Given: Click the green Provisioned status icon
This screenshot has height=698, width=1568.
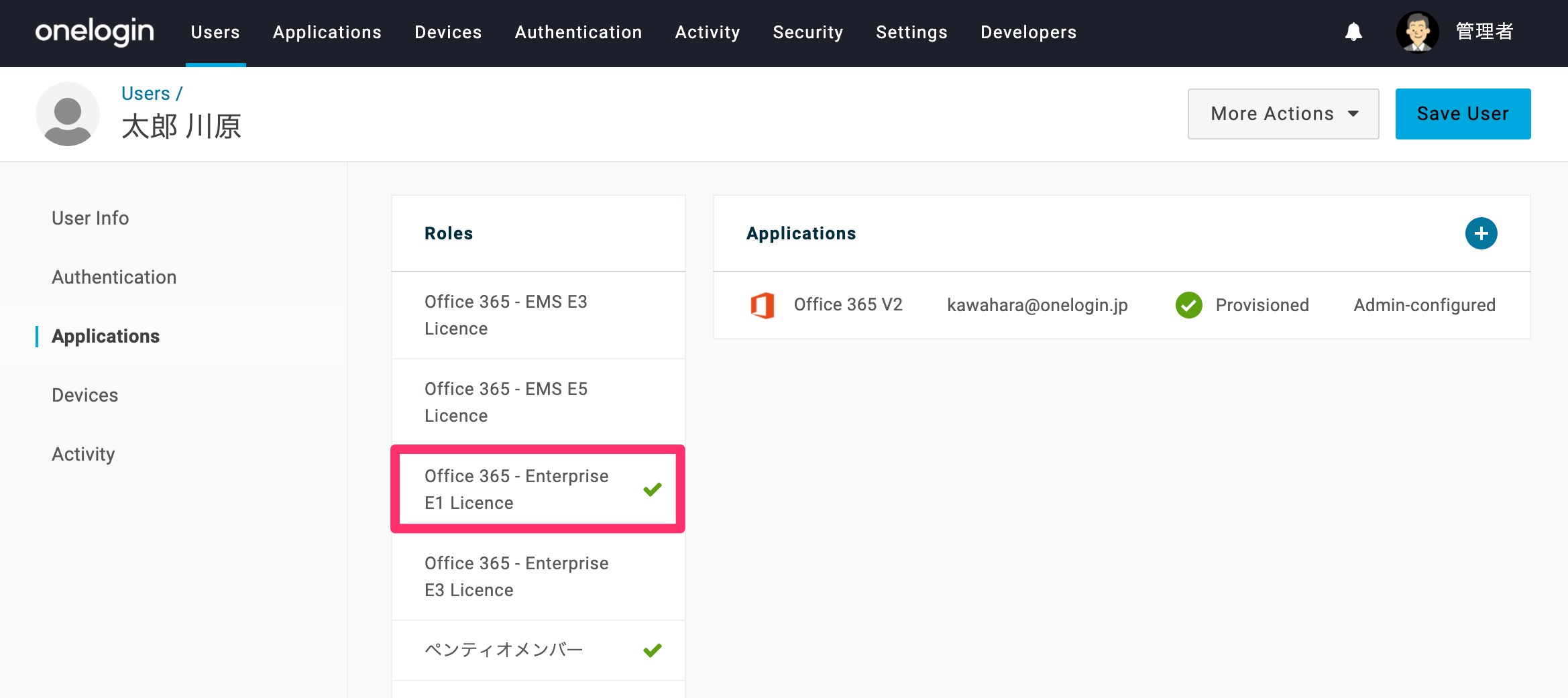Looking at the screenshot, I should (1188, 305).
